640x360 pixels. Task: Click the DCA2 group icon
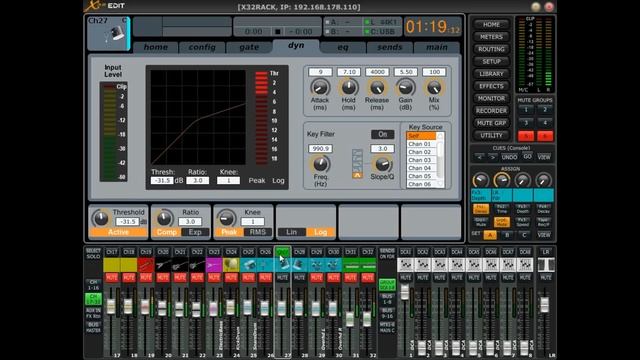pos(422,265)
